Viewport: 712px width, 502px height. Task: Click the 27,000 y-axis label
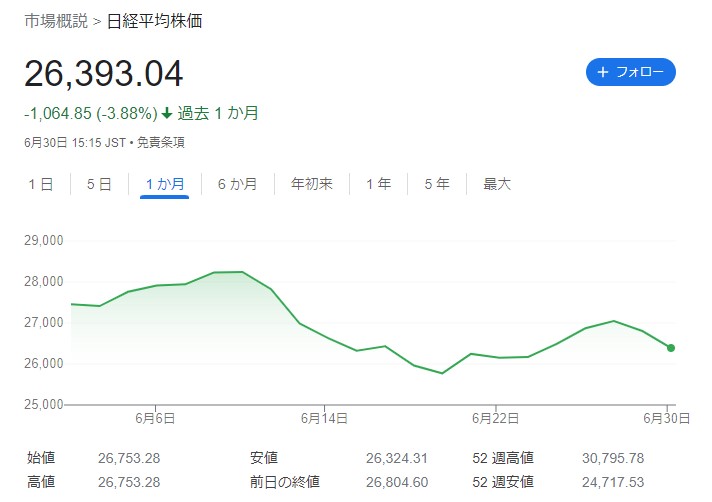point(44,322)
